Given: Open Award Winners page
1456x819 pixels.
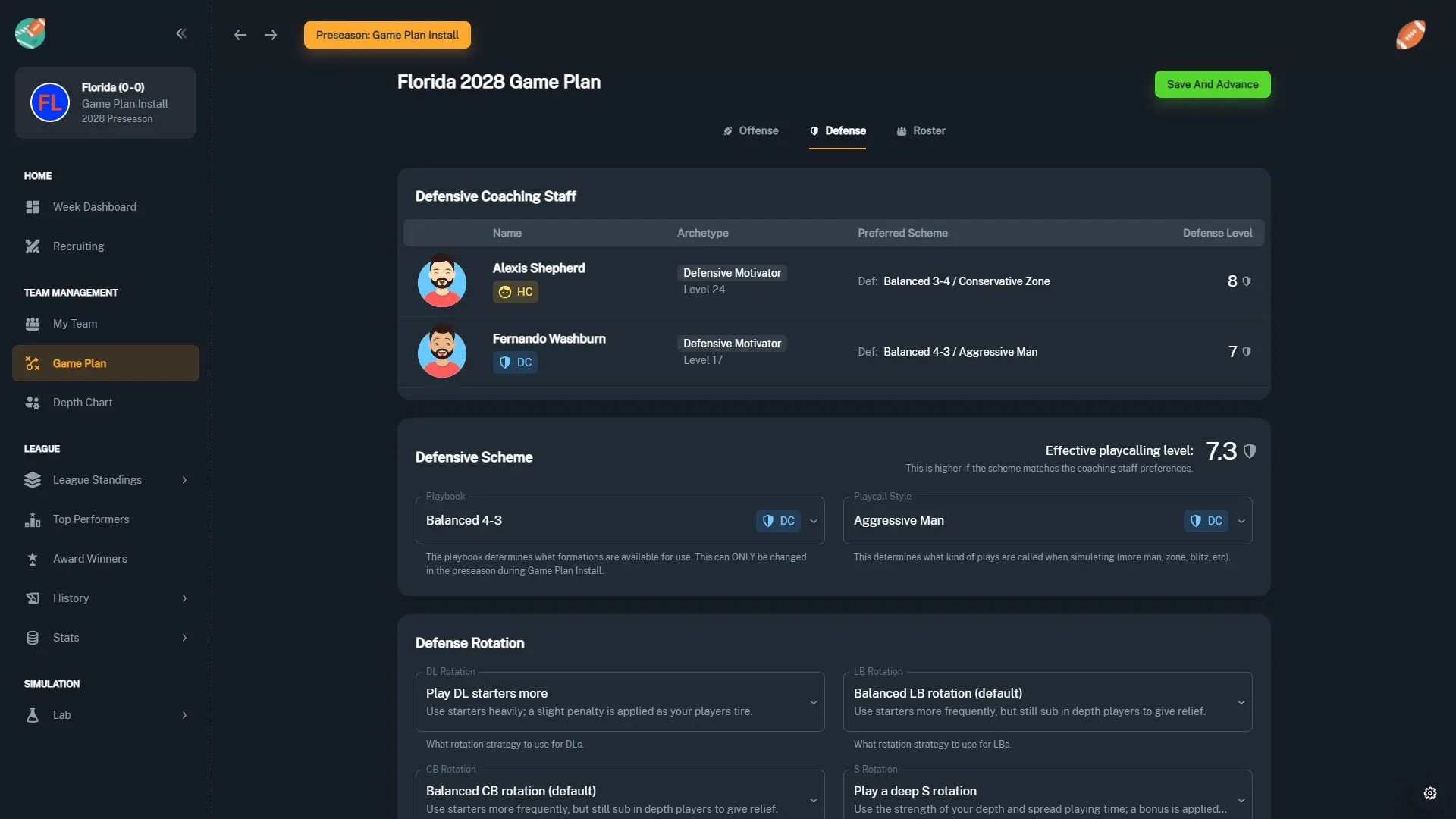Looking at the screenshot, I should [x=90, y=559].
